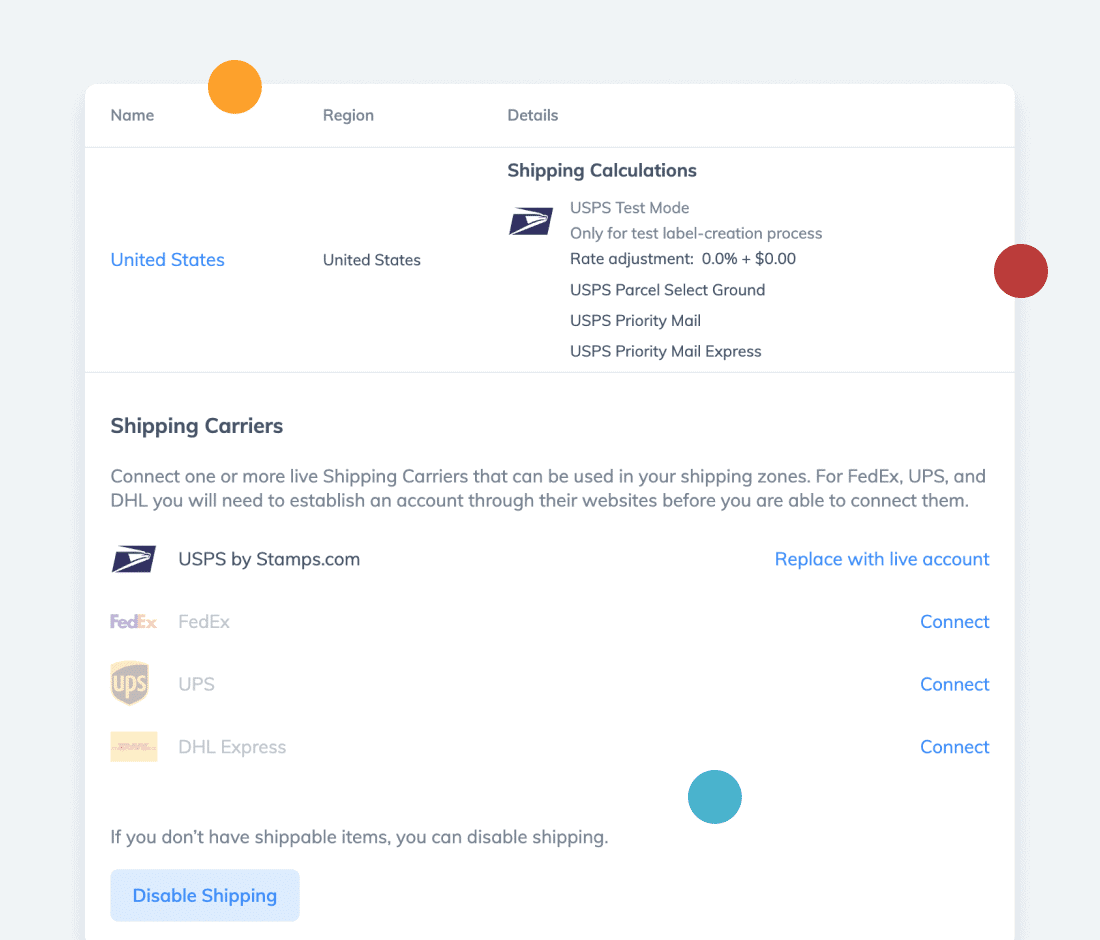Click the UPS shield logo
1100x940 pixels.
[130, 683]
